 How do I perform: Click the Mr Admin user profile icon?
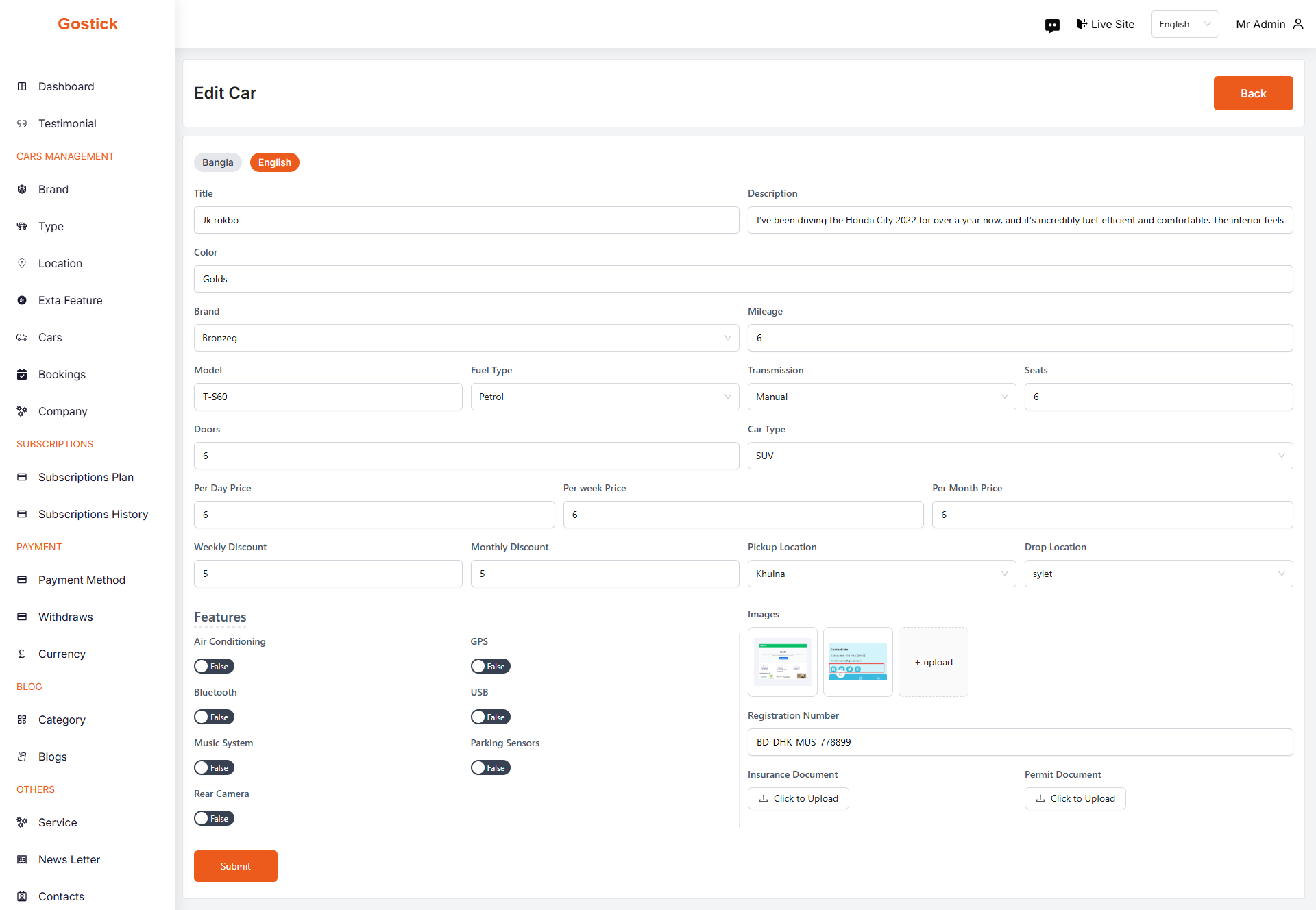point(1297,24)
